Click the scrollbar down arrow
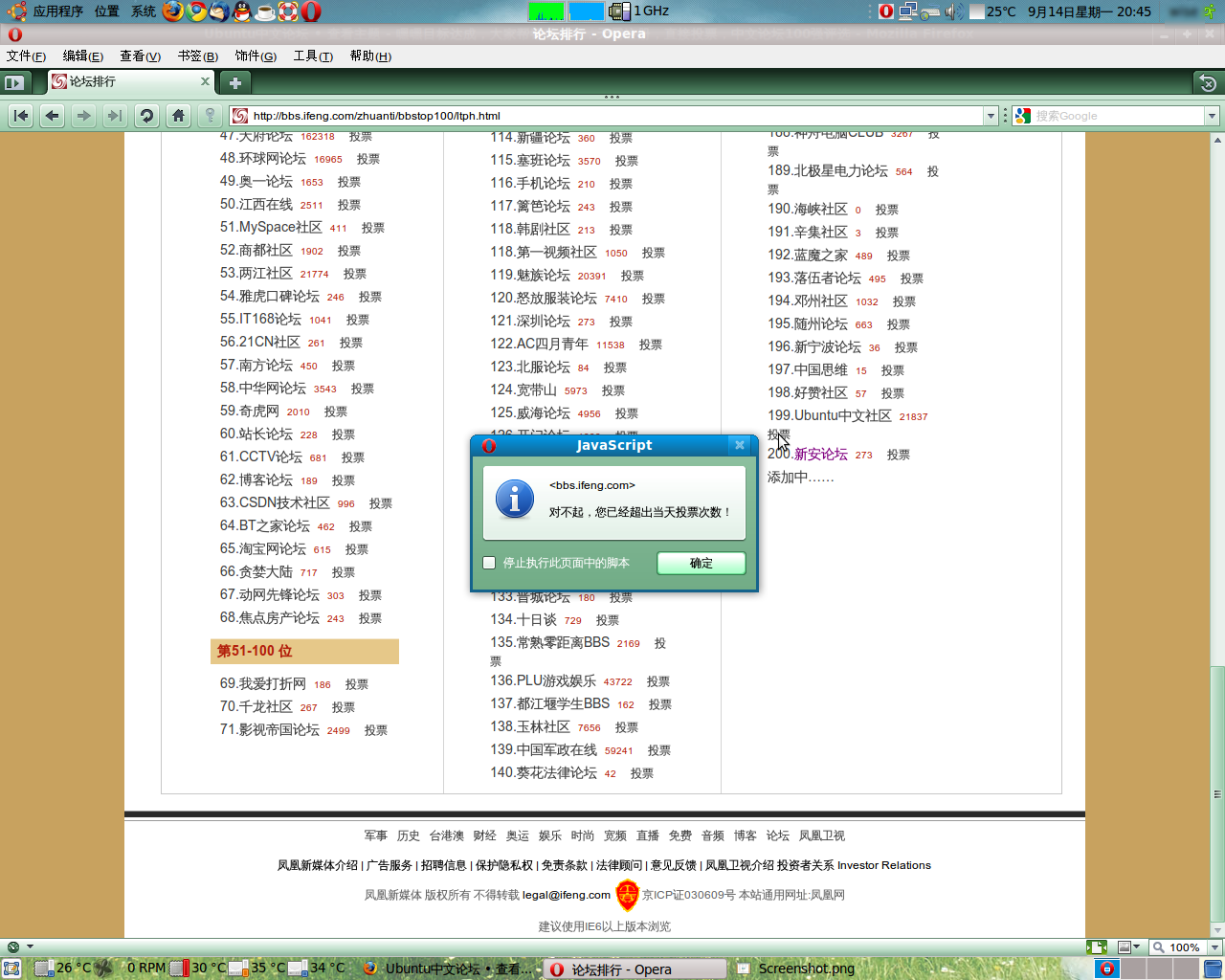 pyautogui.click(x=1217, y=929)
